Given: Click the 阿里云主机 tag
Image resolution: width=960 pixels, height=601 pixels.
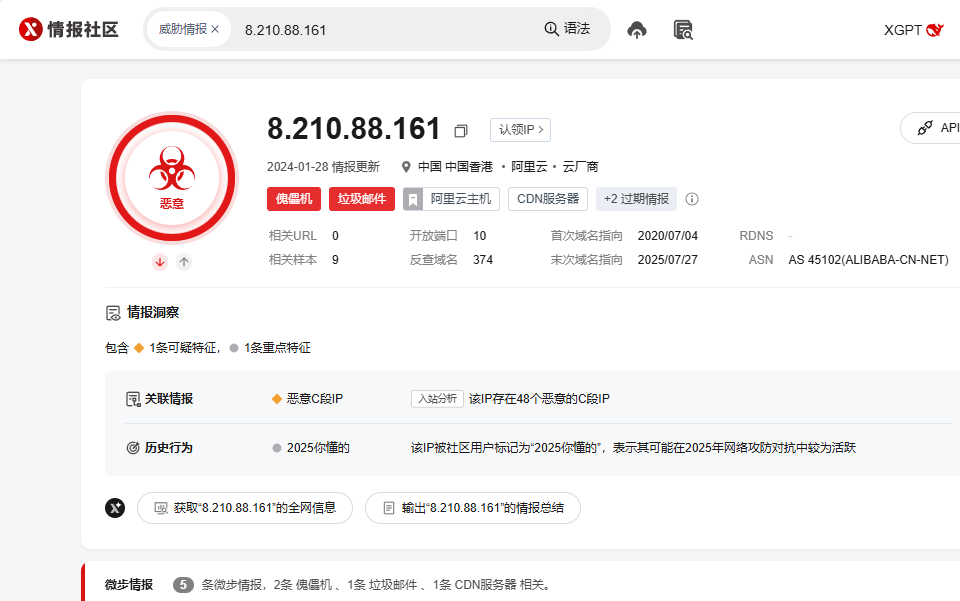Looking at the screenshot, I should click(451, 199).
